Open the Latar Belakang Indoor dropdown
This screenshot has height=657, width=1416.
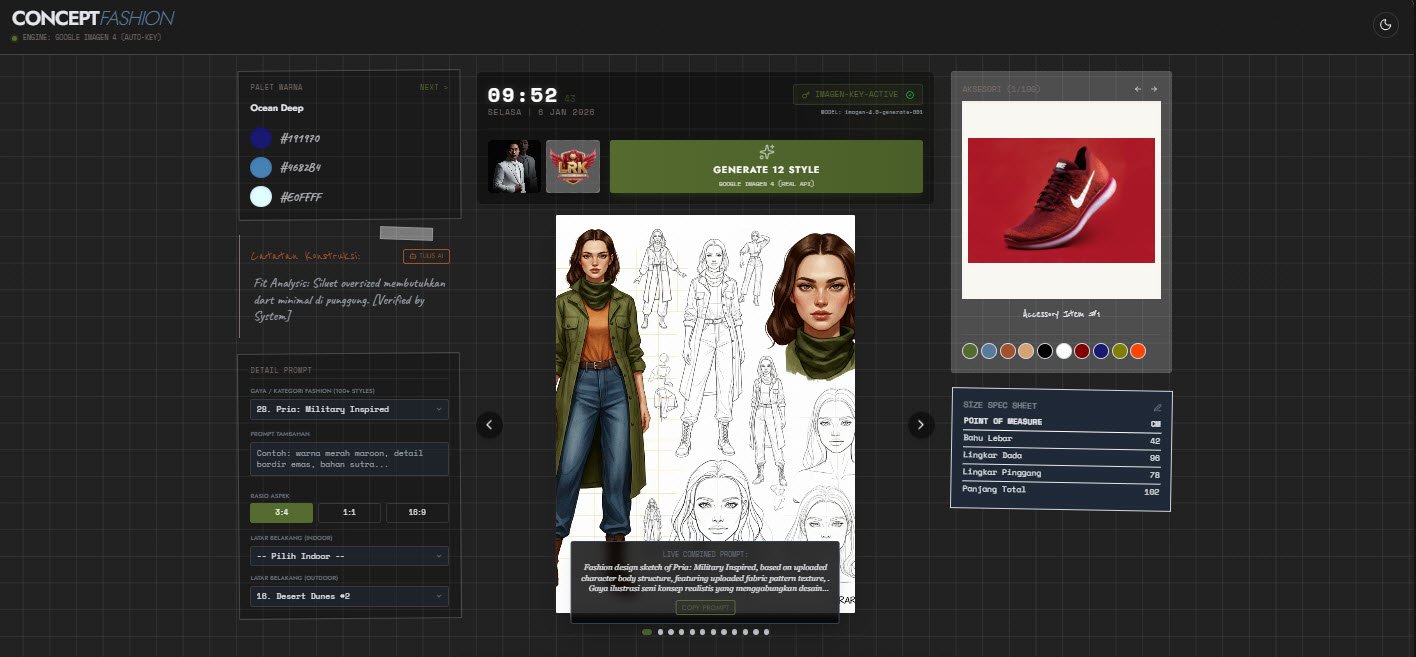349,556
